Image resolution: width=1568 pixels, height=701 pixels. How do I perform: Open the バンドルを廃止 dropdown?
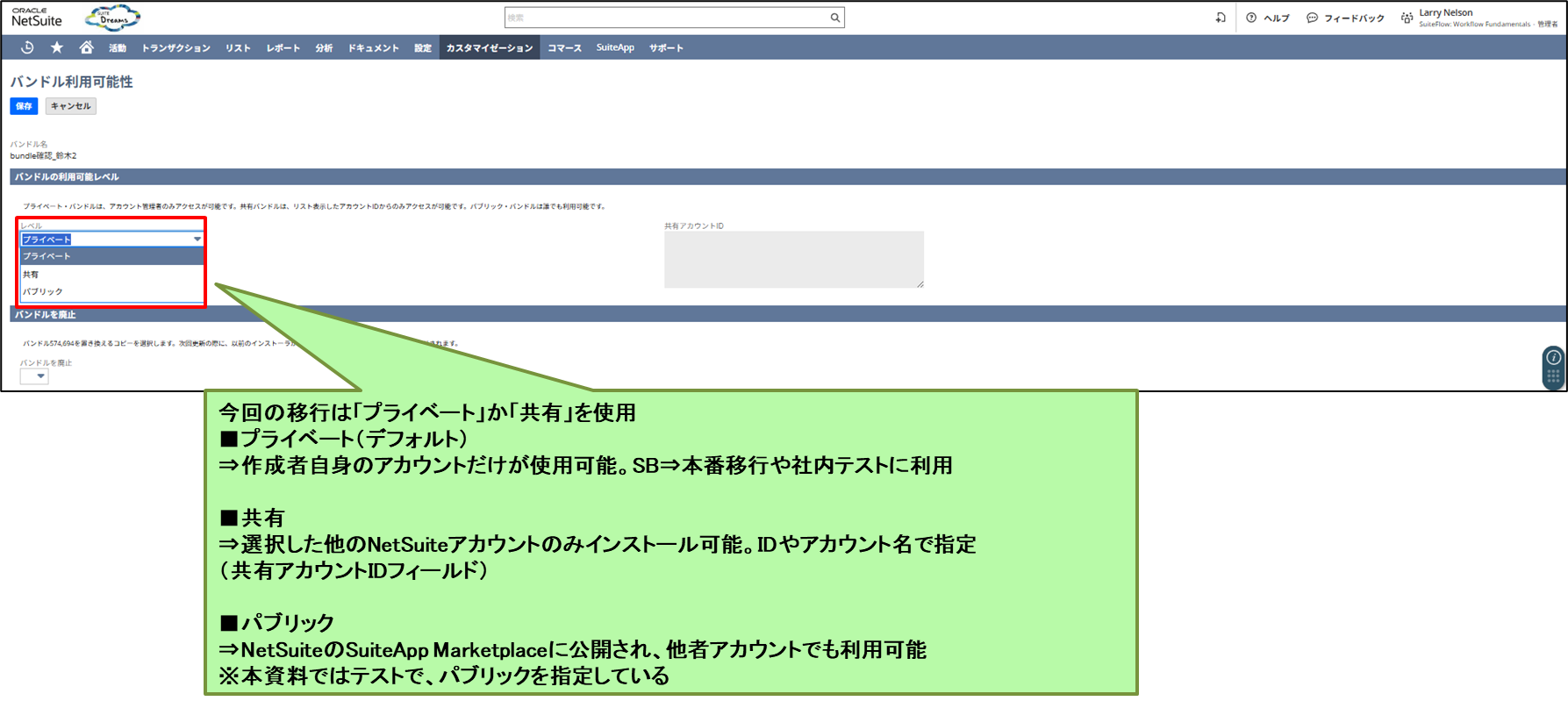coord(34,376)
